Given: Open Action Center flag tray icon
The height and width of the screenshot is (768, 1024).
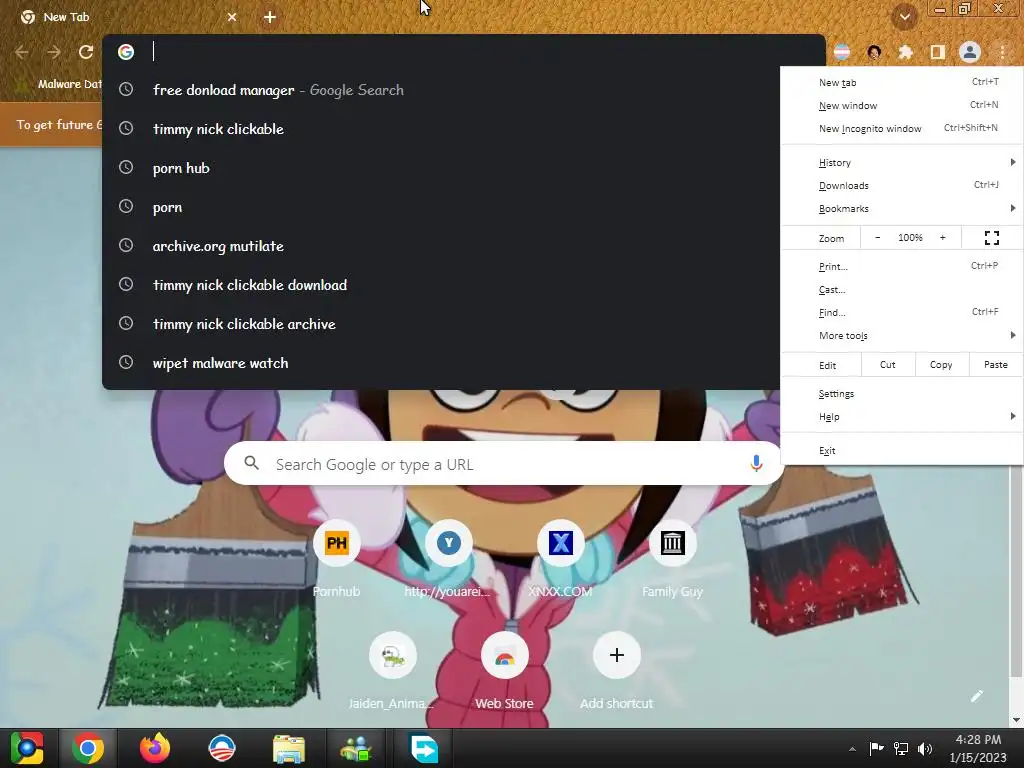Looking at the screenshot, I should 876,748.
